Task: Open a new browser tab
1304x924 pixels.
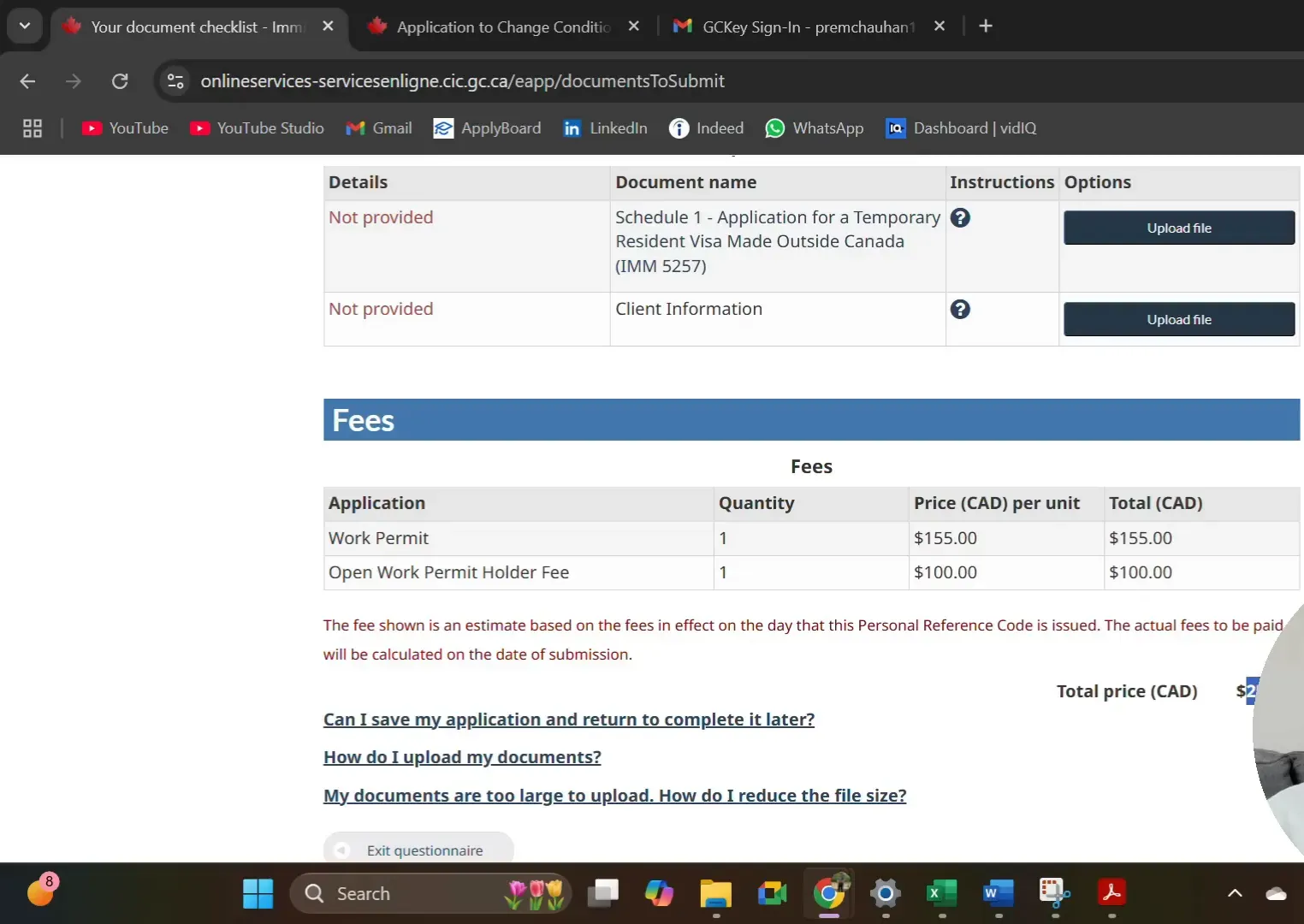Action: click(x=986, y=27)
